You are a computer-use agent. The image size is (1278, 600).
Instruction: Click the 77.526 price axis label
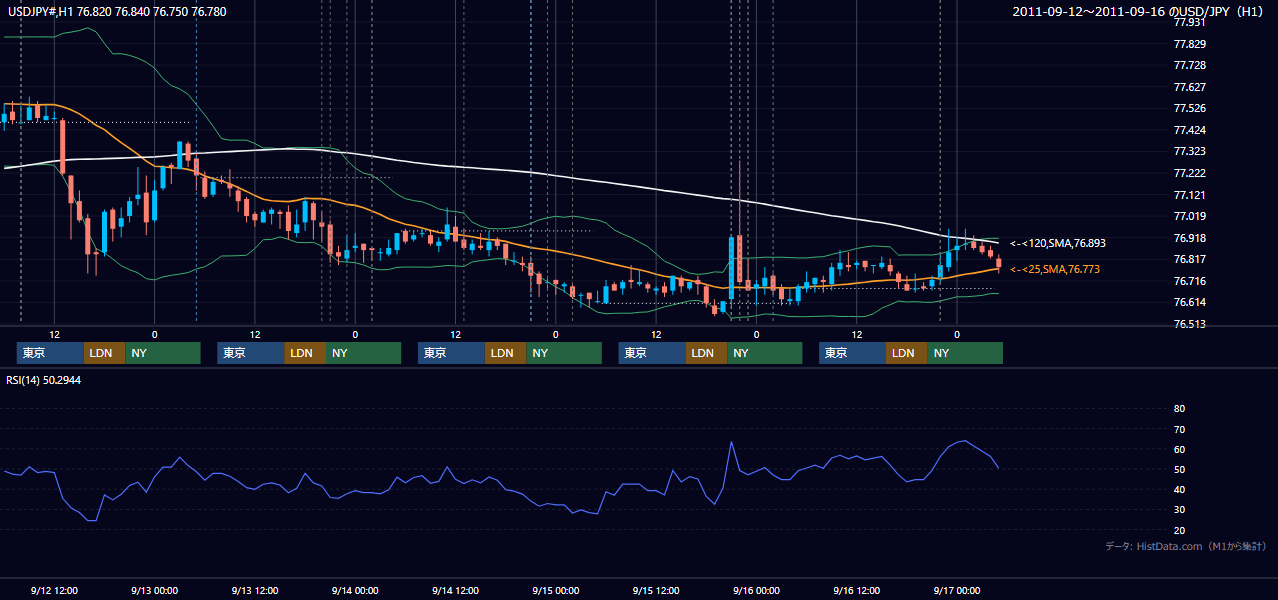[1190, 108]
